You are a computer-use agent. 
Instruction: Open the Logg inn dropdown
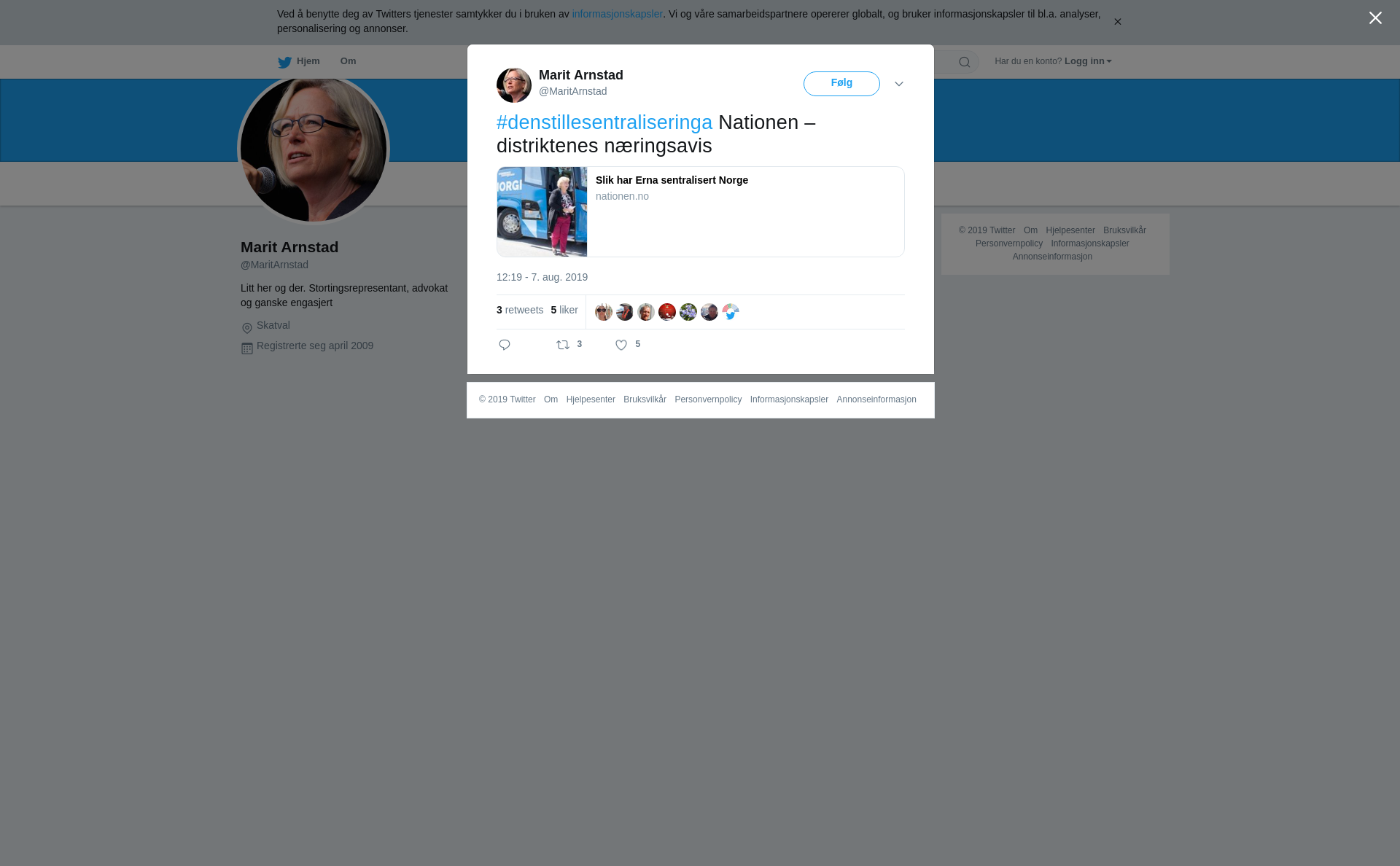pyautogui.click(x=1088, y=61)
